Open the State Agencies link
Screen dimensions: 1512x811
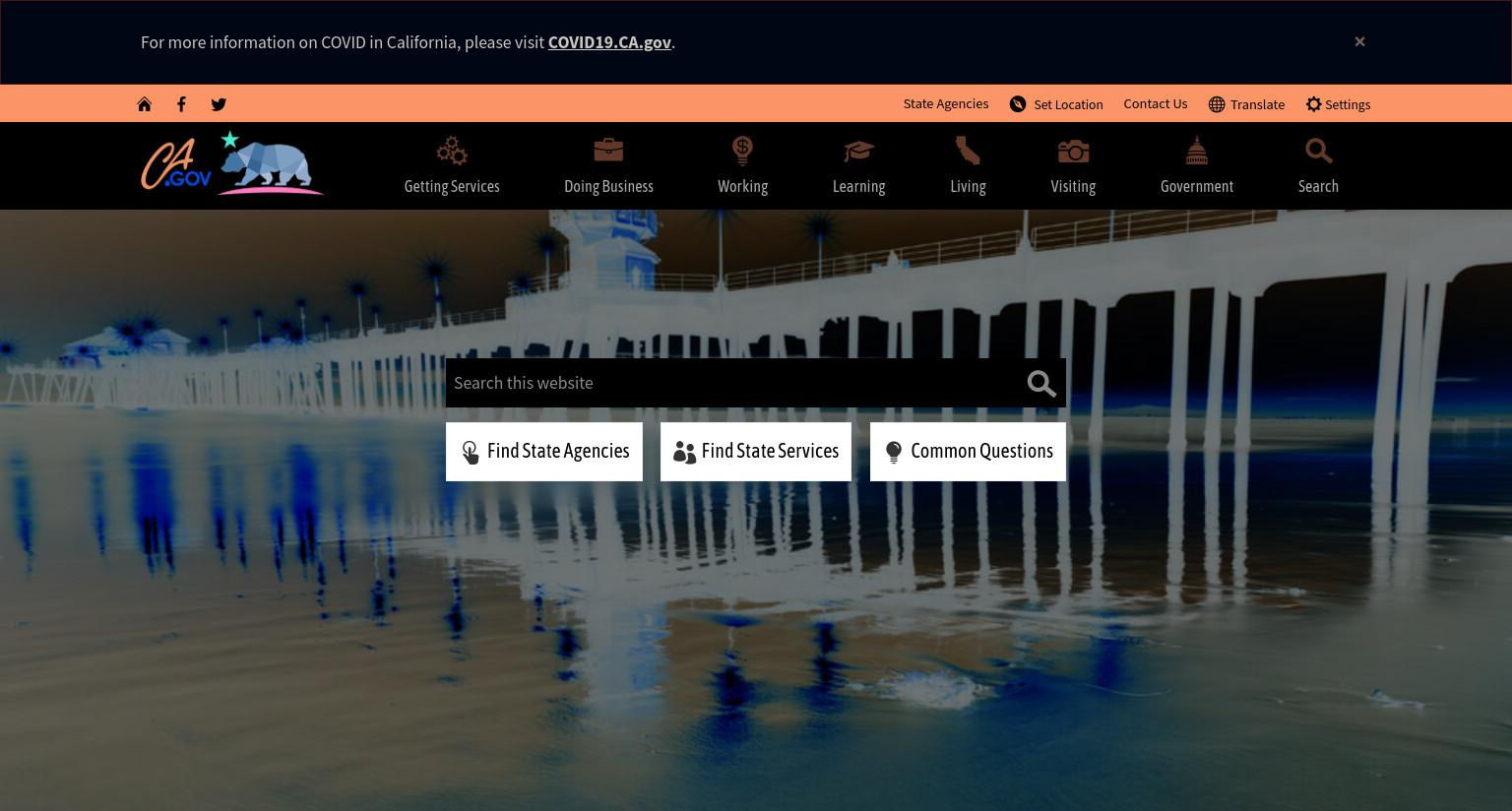click(x=946, y=103)
